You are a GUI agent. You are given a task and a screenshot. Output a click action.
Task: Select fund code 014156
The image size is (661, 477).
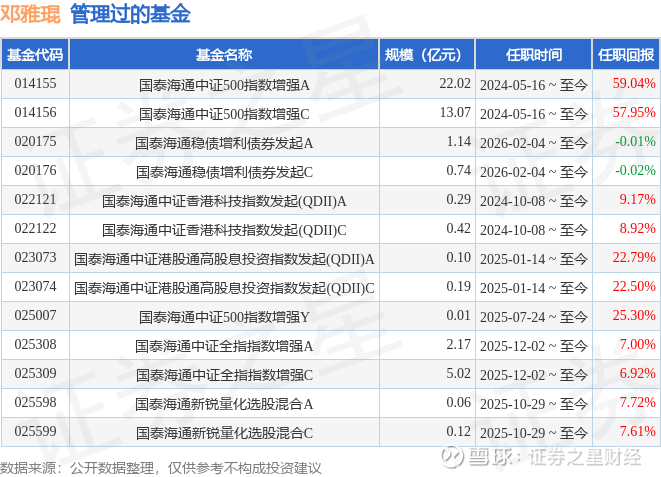(x=35, y=113)
